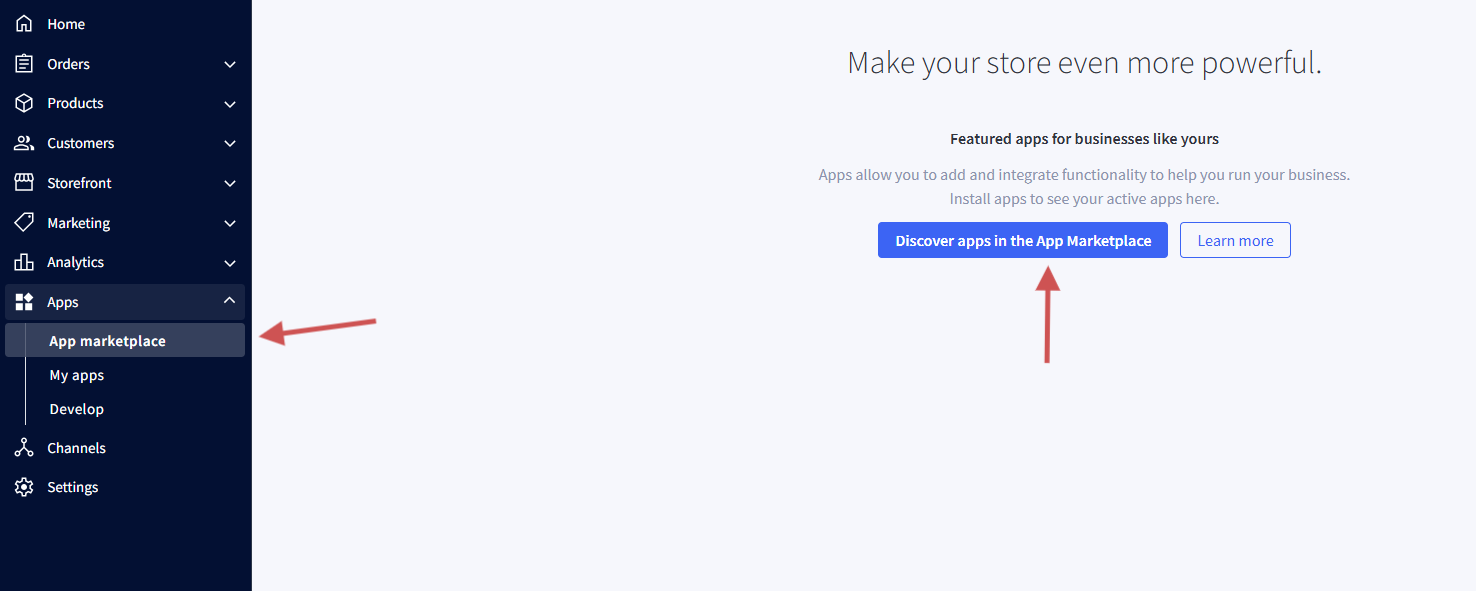The image size is (1476, 591).
Task: Collapse the Apps section chevron
Action: (x=230, y=301)
